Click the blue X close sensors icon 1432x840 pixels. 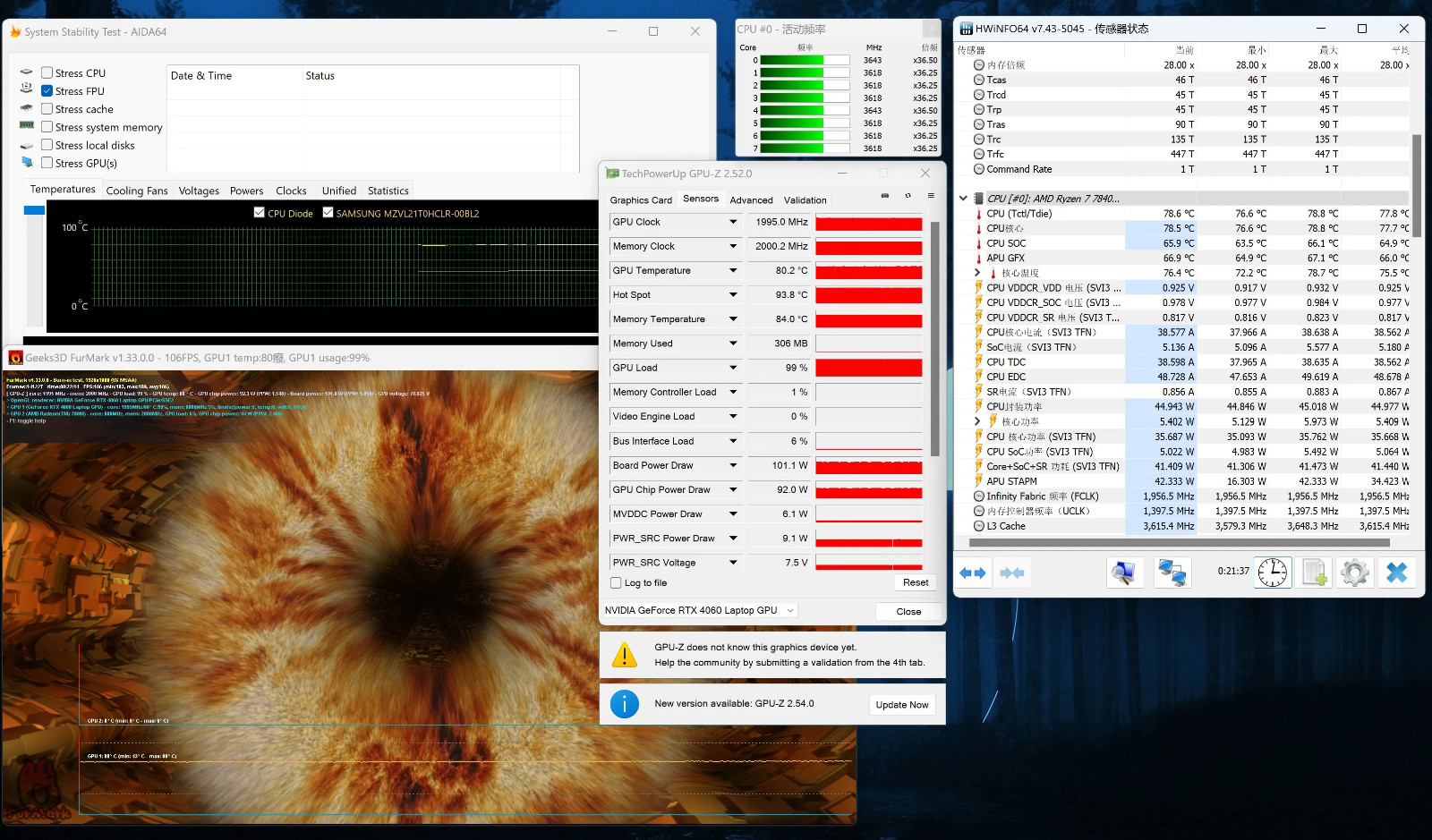pos(1396,573)
